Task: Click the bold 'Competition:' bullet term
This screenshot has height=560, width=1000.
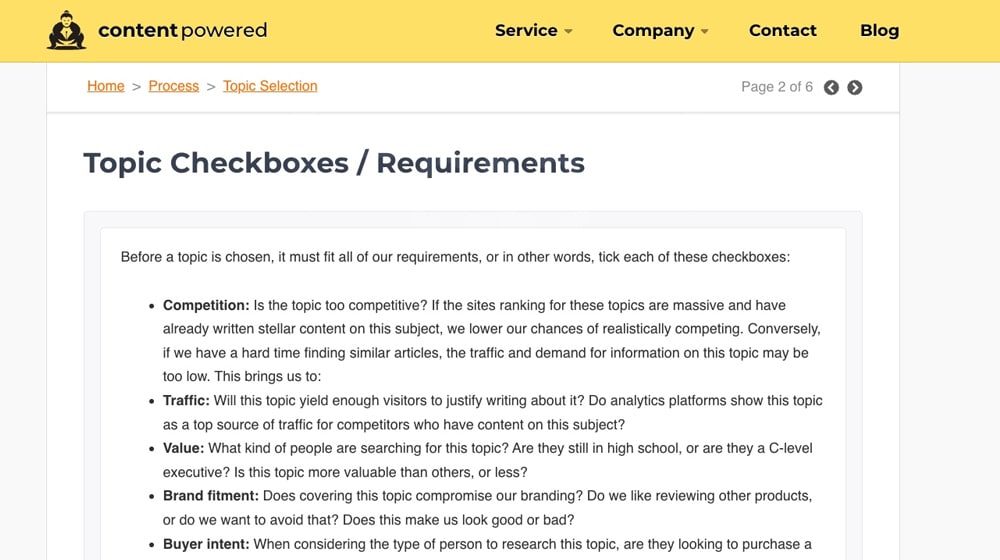Action: (x=206, y=305)
